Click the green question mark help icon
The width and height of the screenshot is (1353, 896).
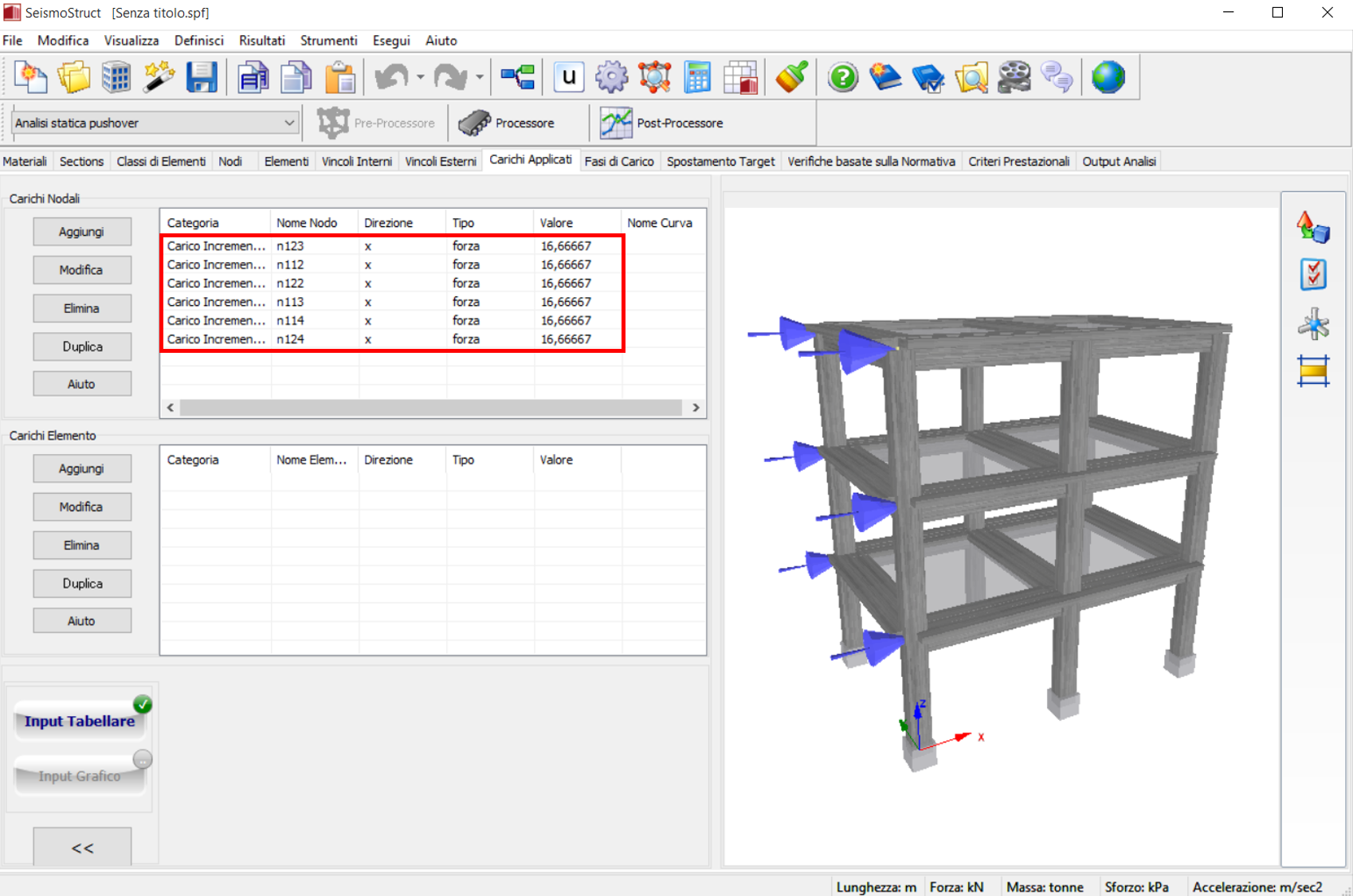coord(842,77)
